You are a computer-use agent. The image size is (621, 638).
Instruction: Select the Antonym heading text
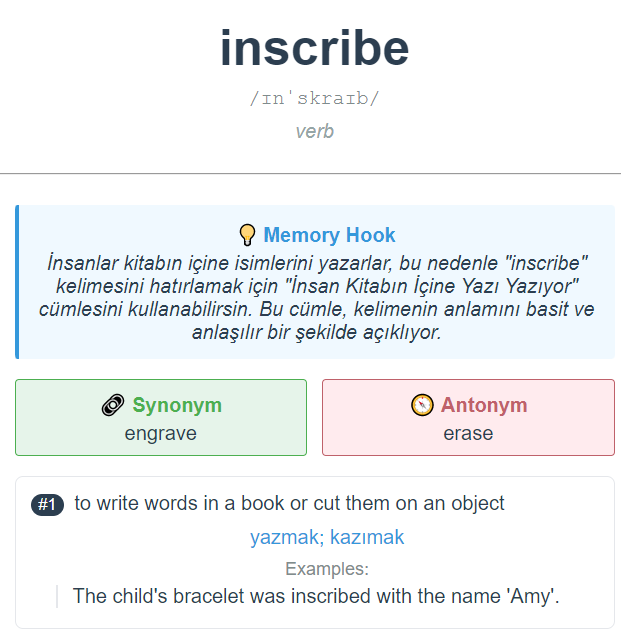[484, 405]
